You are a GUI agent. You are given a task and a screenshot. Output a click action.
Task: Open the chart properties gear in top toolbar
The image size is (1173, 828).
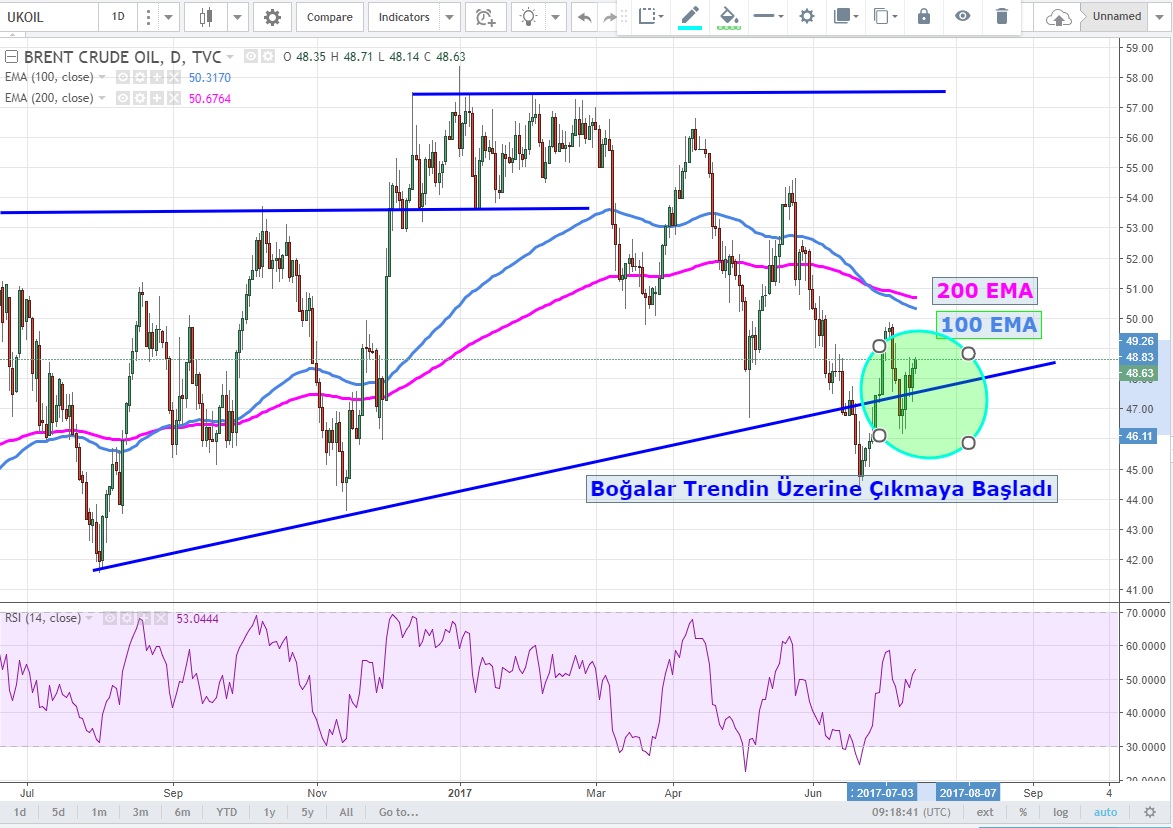pos(272,17)
